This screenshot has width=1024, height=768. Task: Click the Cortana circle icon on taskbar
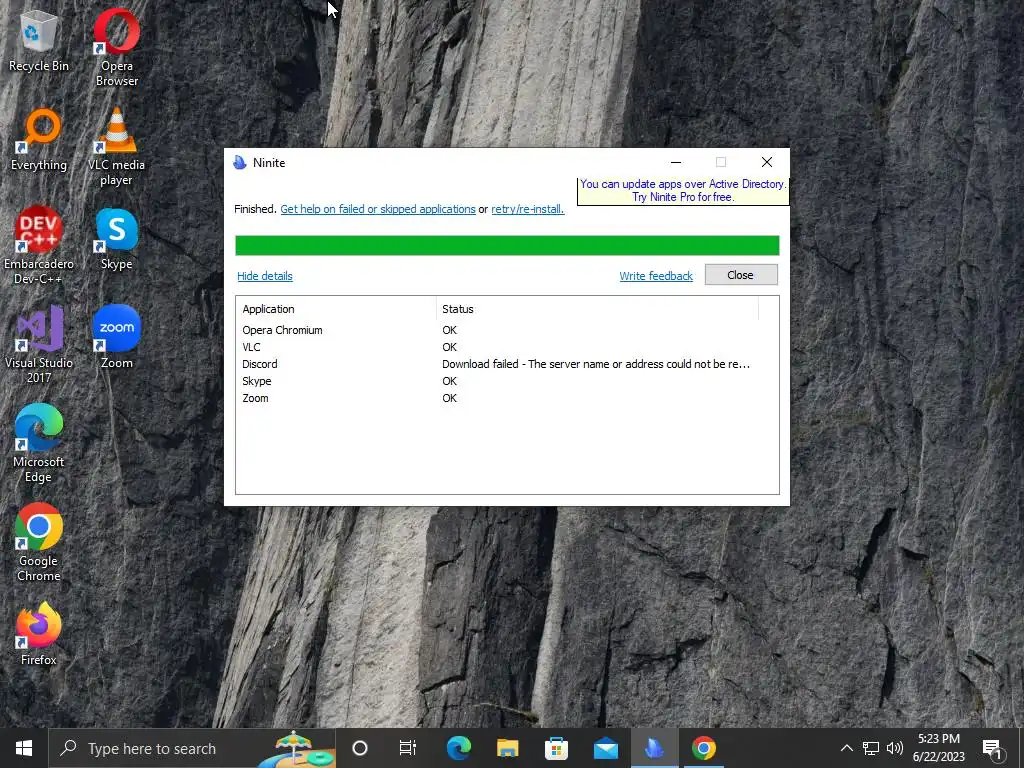(x=360, y=748)
